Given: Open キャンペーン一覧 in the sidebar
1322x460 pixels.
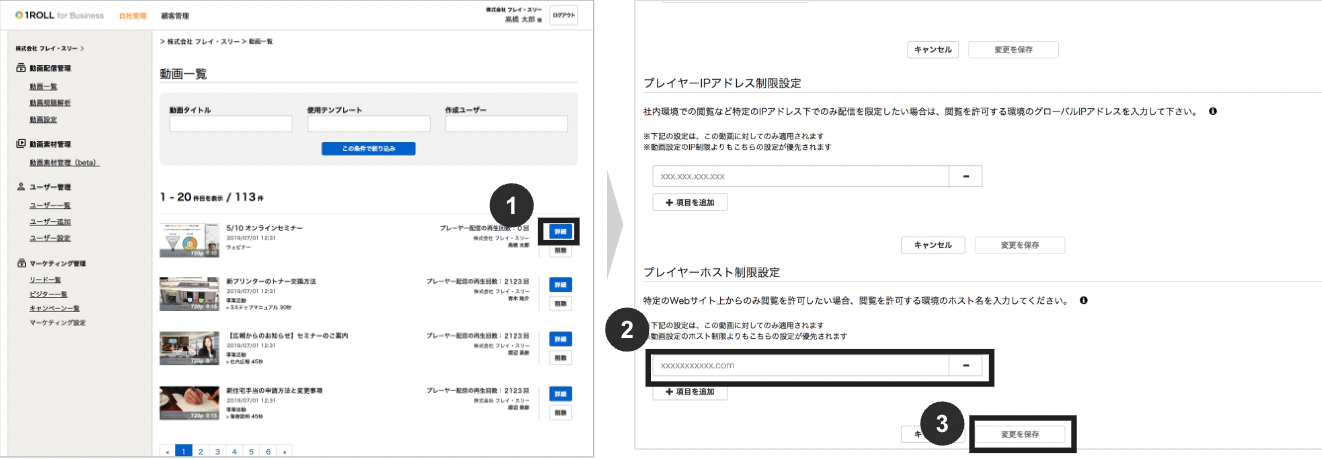Looking at the screenshot, I should pyautogui.click(x=55, y=308).
